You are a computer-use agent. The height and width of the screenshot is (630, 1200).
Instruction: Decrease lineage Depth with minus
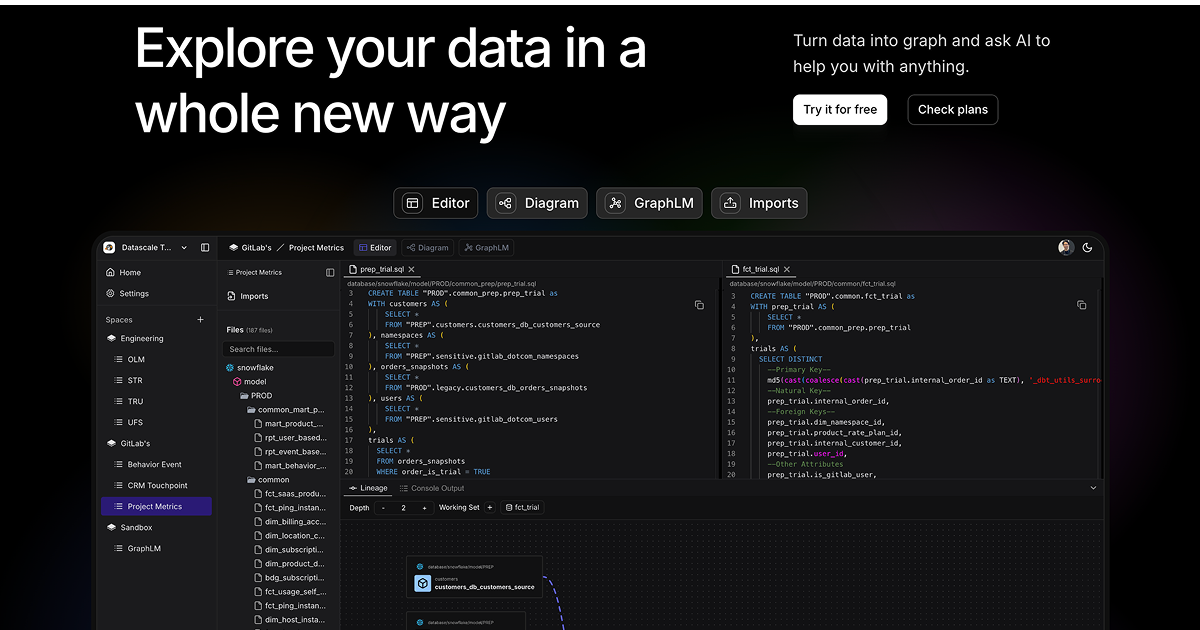coord(383,508)
